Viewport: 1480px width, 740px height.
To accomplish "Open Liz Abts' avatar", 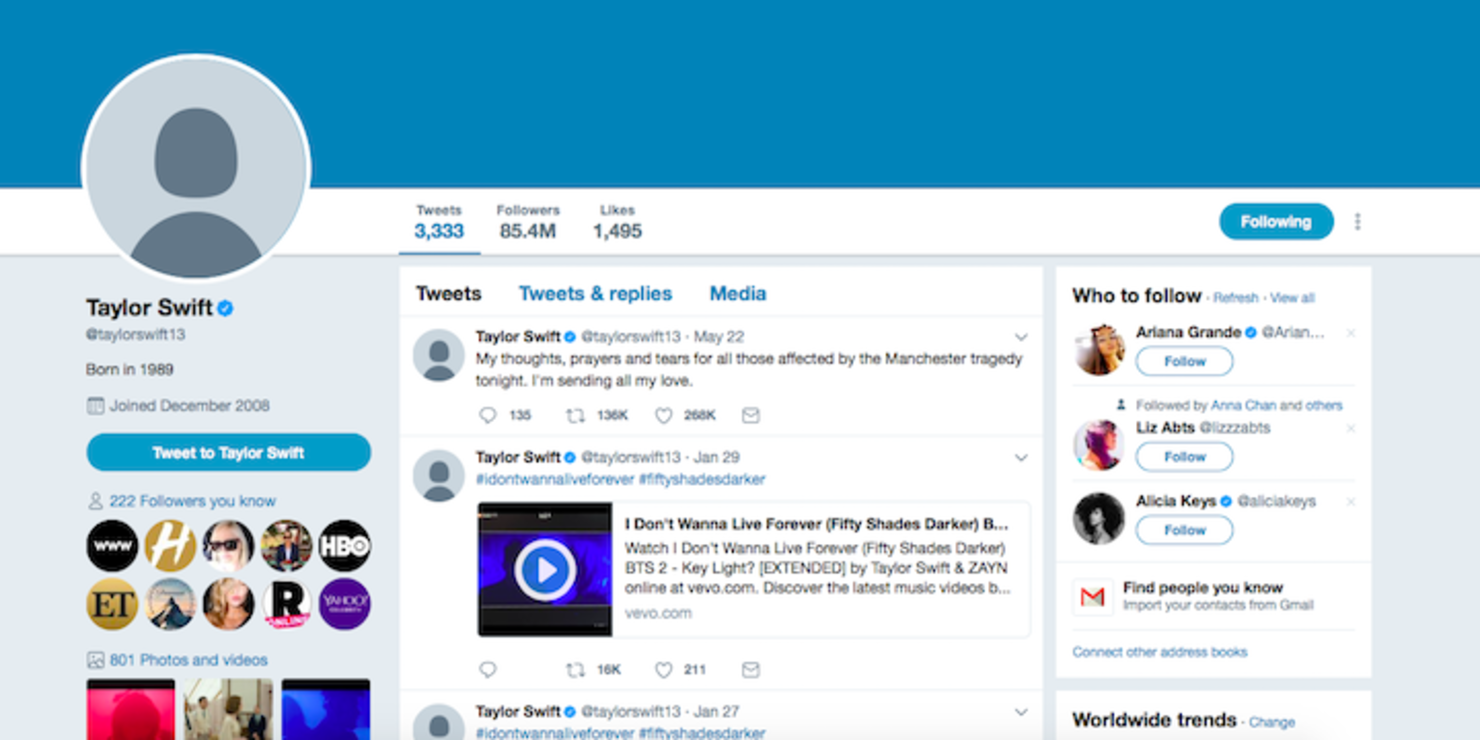I will [x=1099, y=444].
